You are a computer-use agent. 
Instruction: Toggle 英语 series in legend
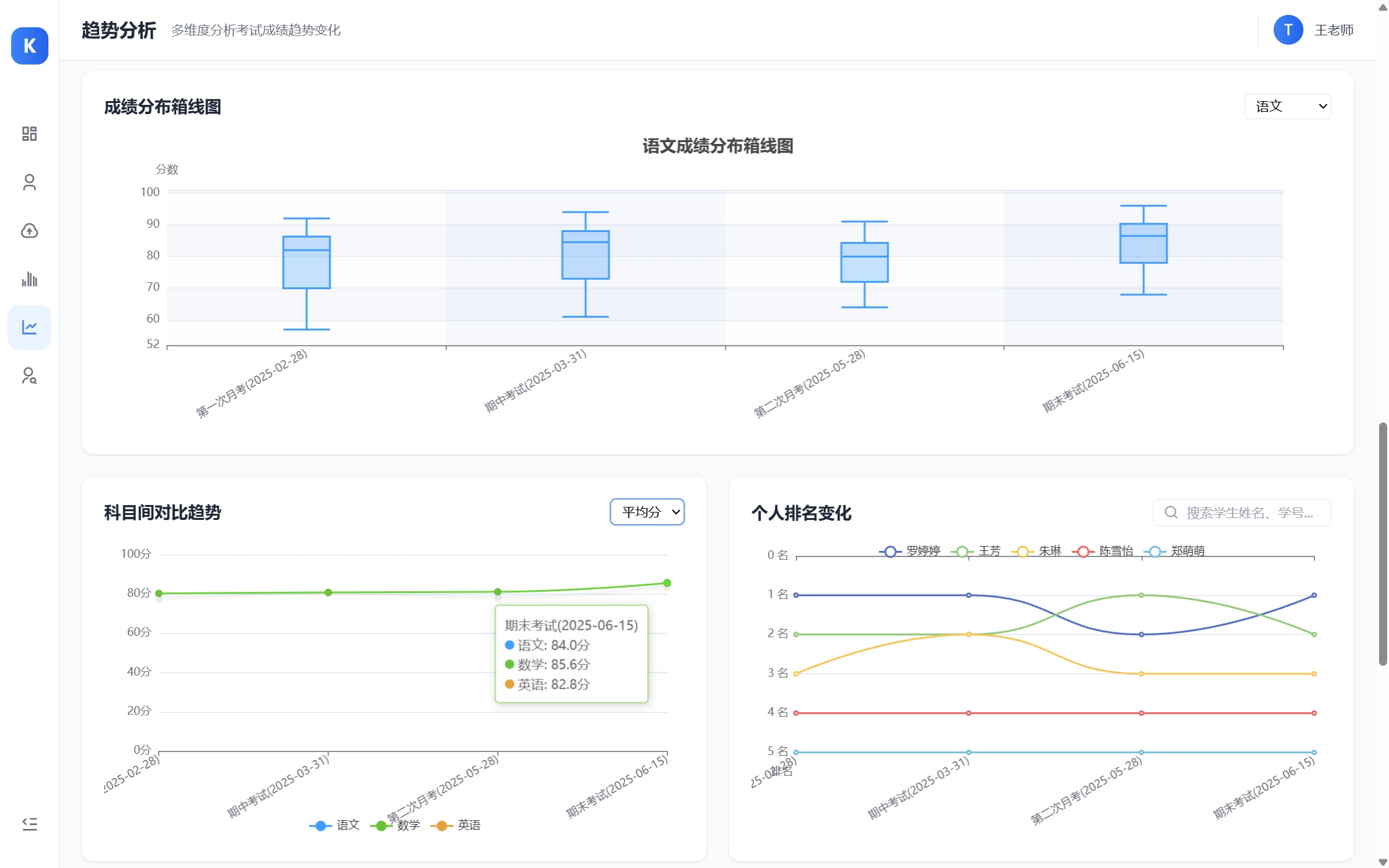pyautogui.click(x=457, y=825)
